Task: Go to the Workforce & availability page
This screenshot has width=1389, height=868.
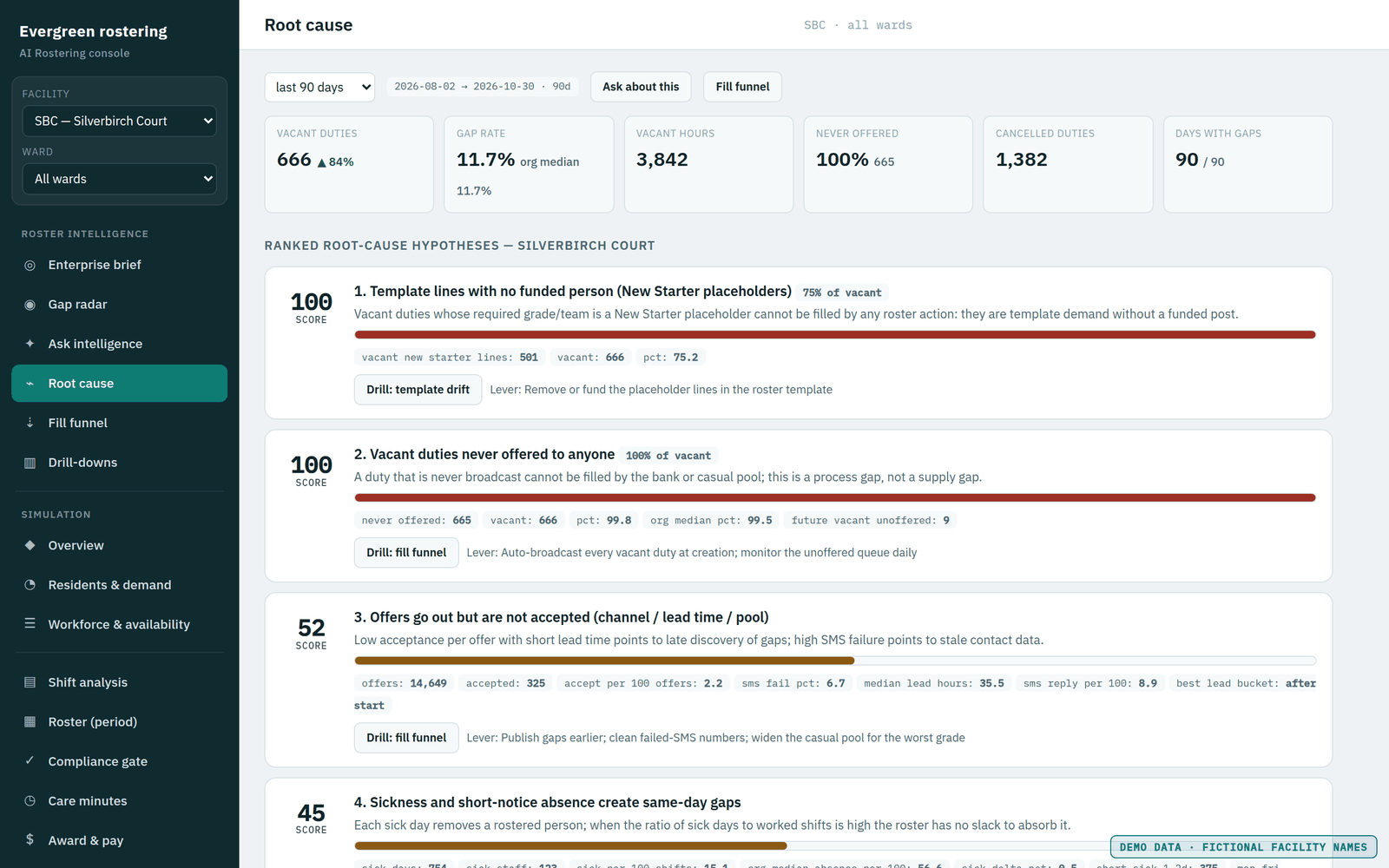Action: [120, 624]
